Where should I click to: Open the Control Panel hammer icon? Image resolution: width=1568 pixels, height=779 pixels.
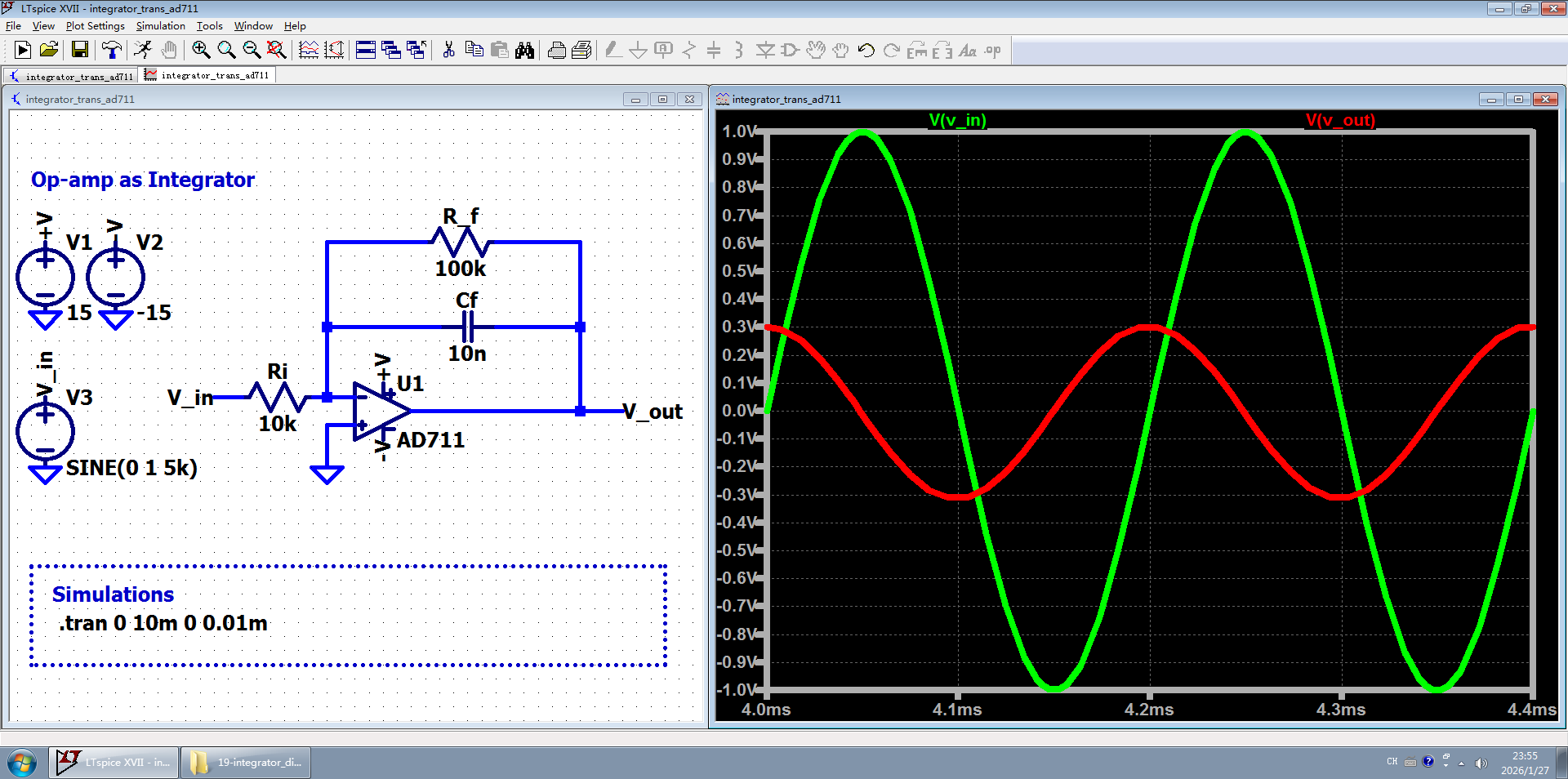pyautogui.click(x=112, y=51)
